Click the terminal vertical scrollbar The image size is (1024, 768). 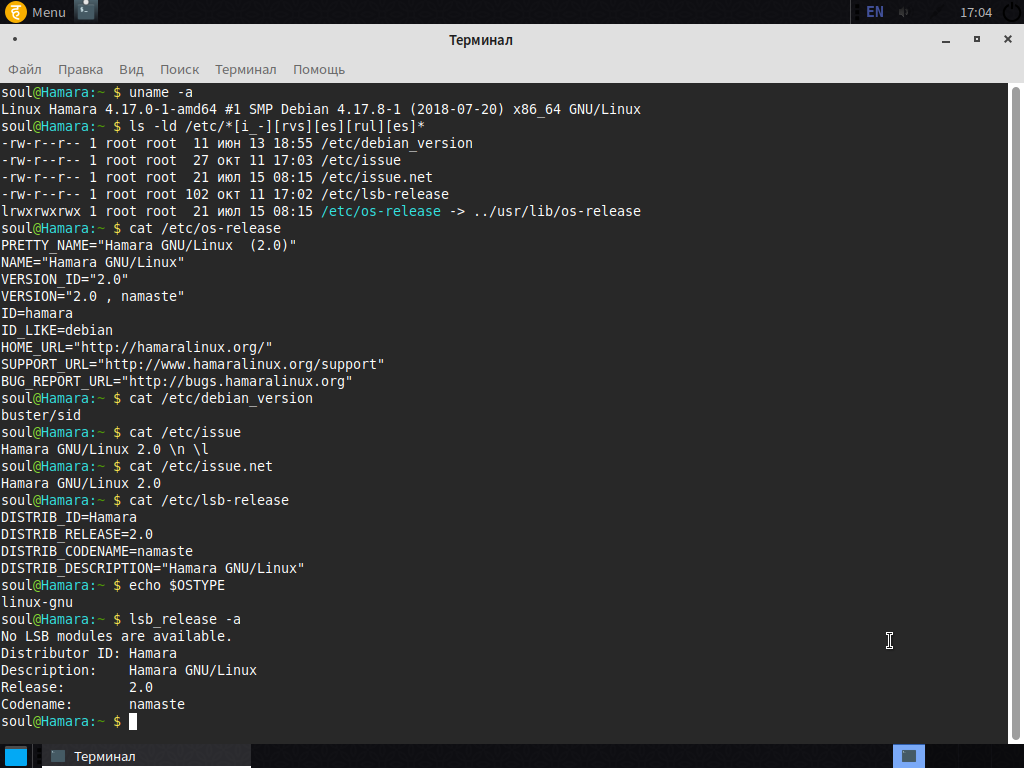click(x=1016, y=411)
